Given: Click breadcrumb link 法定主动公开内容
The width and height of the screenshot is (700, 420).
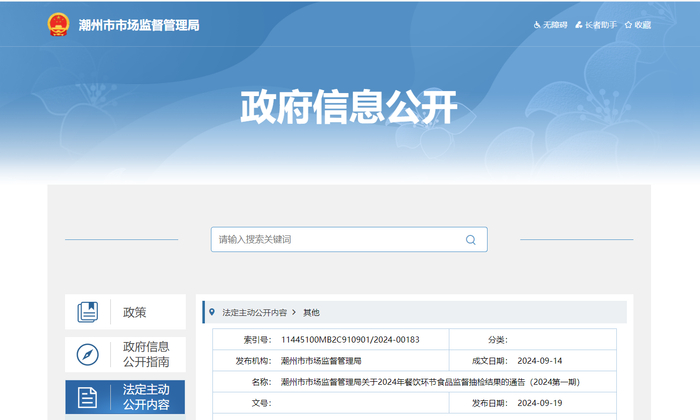Looking at the screenshot, I should pos(254,312).
